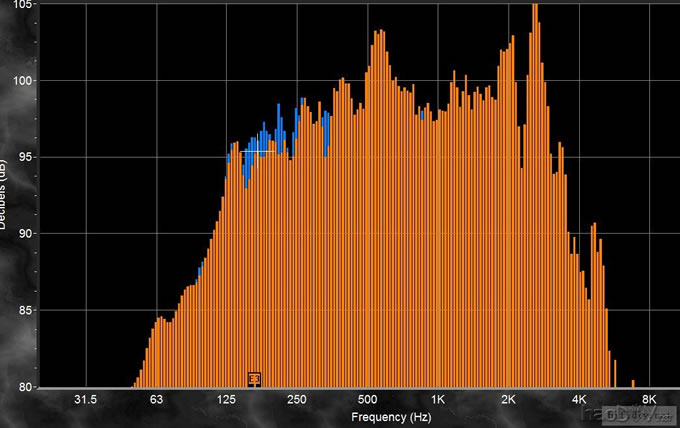Click the 90 decibel axis label
This screenshot has height=428, width=680.
24,233
